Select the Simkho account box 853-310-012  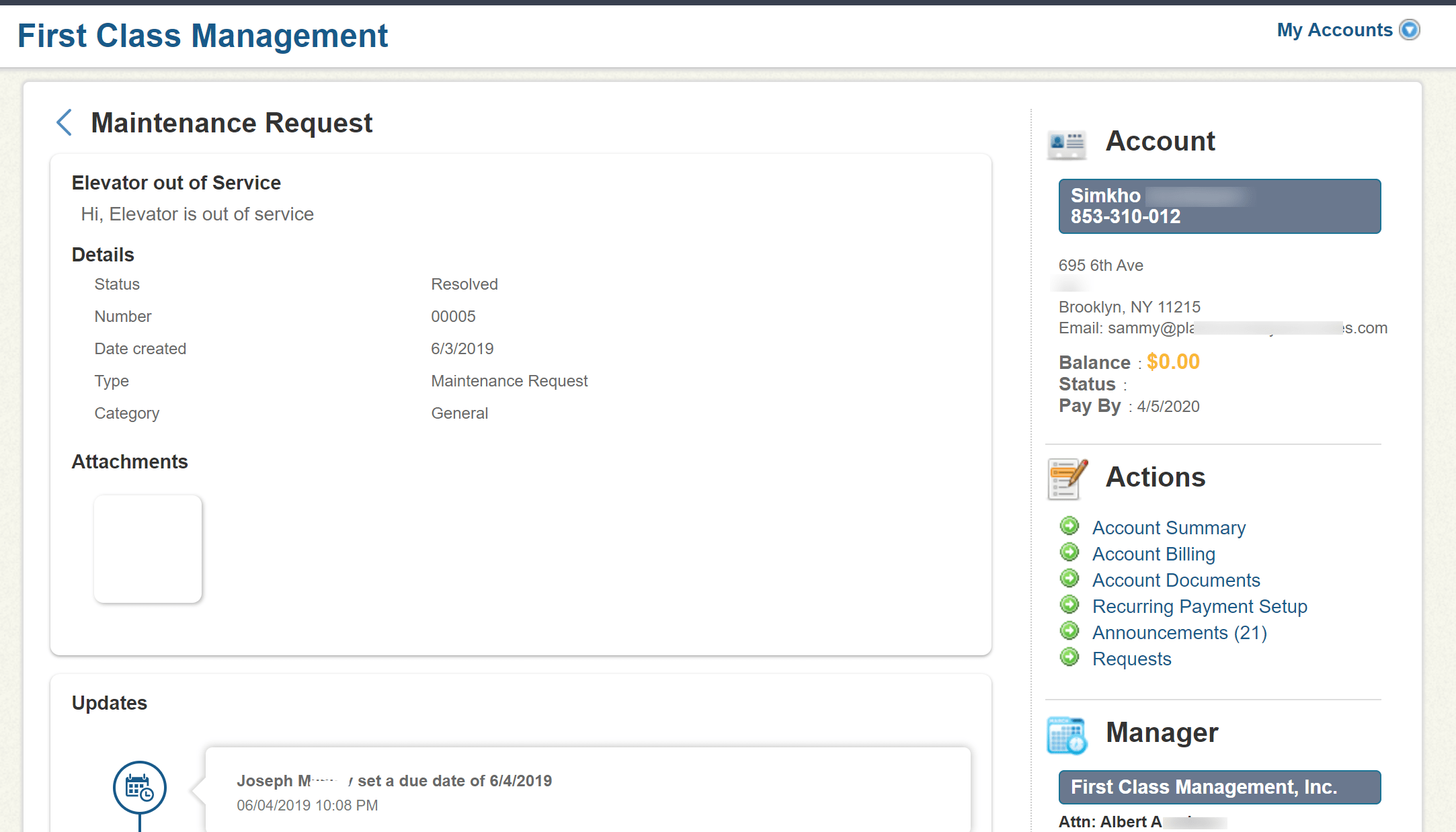point(1219,206)
